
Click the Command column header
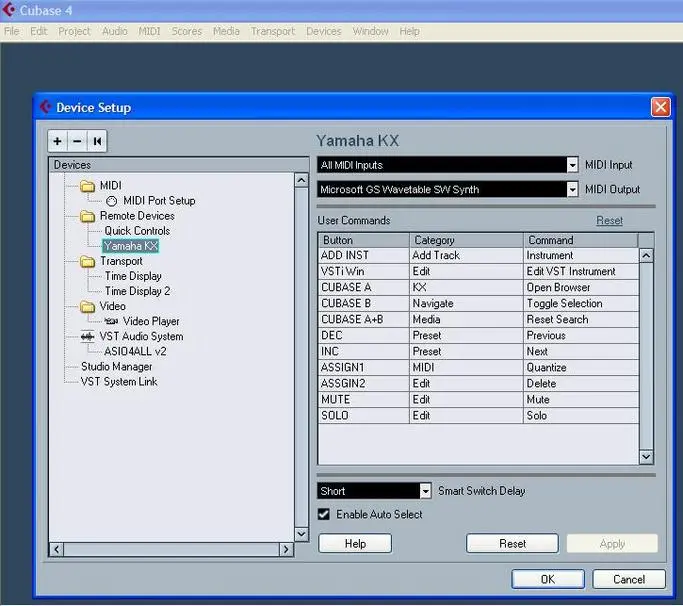[581, 240]
